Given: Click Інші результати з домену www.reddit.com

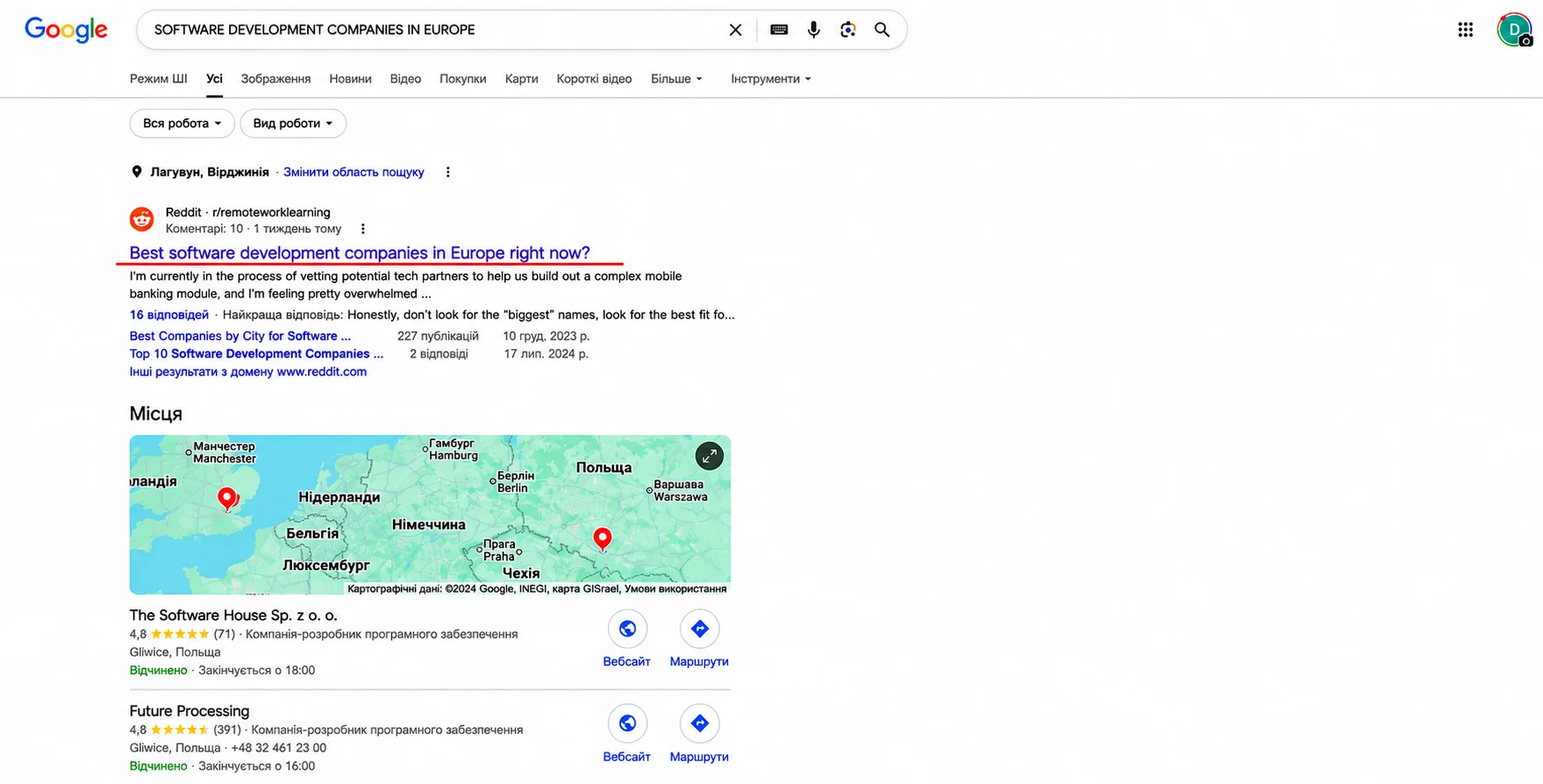Looking at the screenshot, I should point(248,372).
